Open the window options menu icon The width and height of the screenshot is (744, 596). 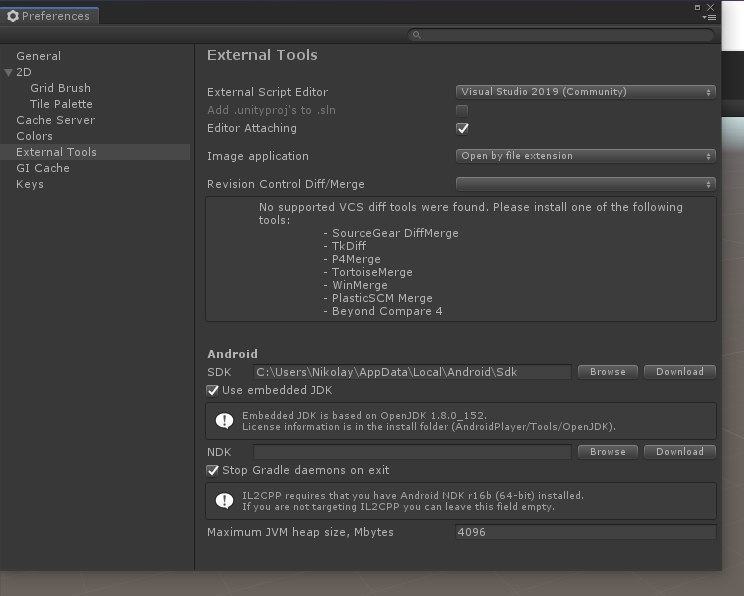click(709, 18)
